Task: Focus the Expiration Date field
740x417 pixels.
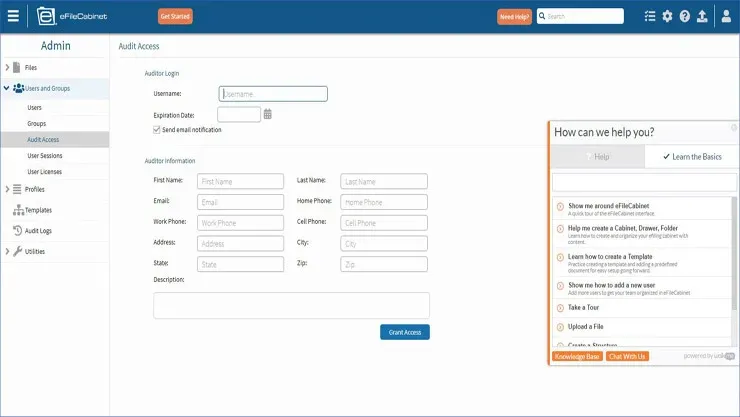Action: (x=239, y=115)
